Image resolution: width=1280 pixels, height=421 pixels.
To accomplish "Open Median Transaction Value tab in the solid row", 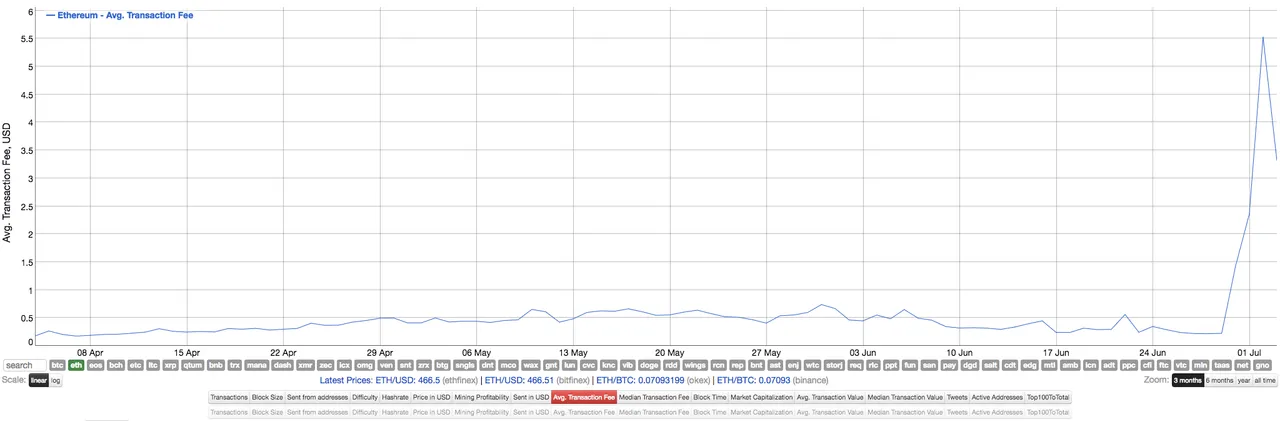I will coord(905,397).
